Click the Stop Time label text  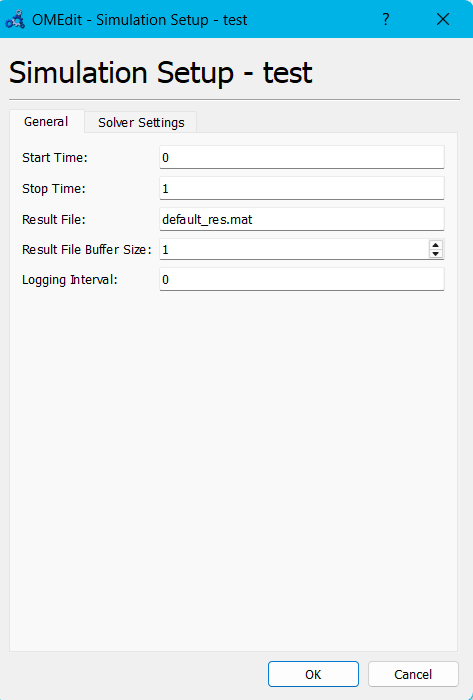click(54, 188)
